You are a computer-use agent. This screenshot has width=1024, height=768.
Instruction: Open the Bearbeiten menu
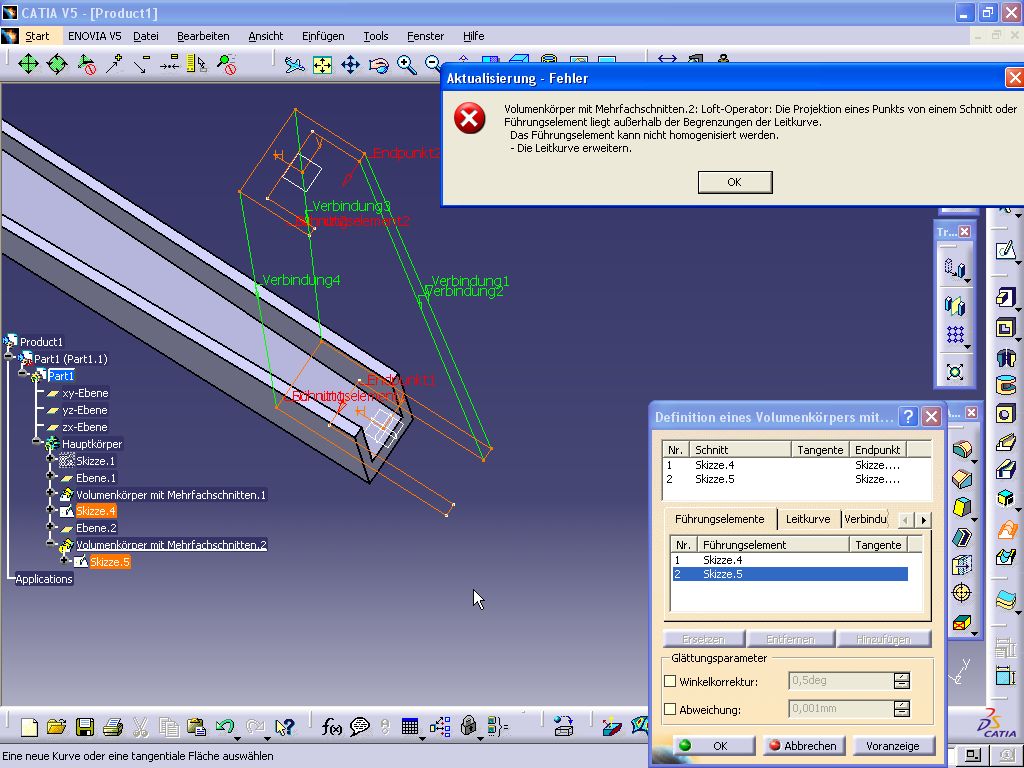203,36
